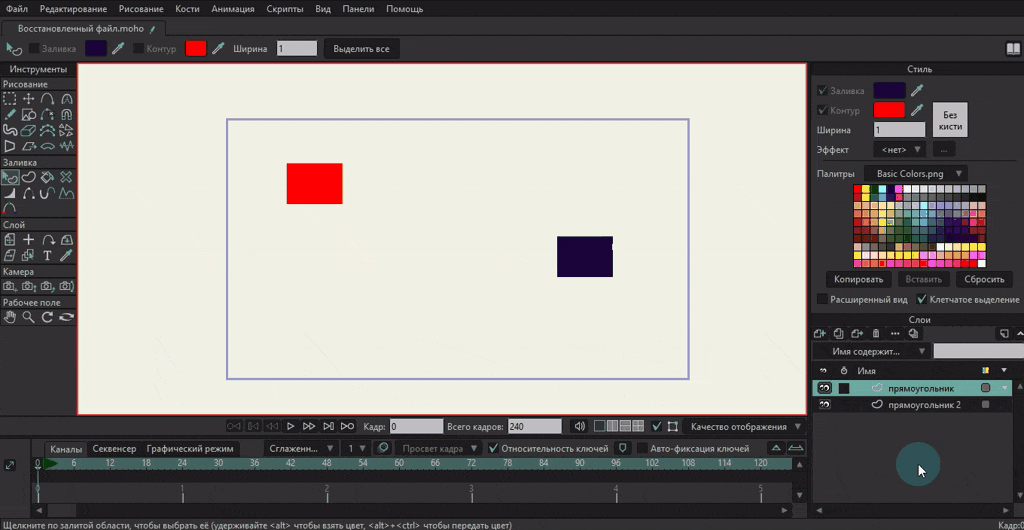Select the Color Points tool

pyautogui.click(x=9, y=209)
